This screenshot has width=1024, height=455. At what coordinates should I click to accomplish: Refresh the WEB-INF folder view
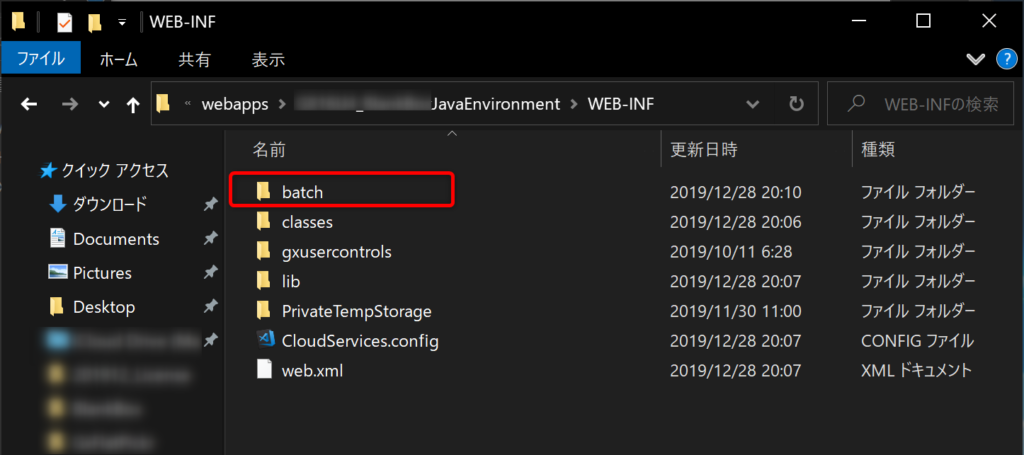[x=795, y=104]
